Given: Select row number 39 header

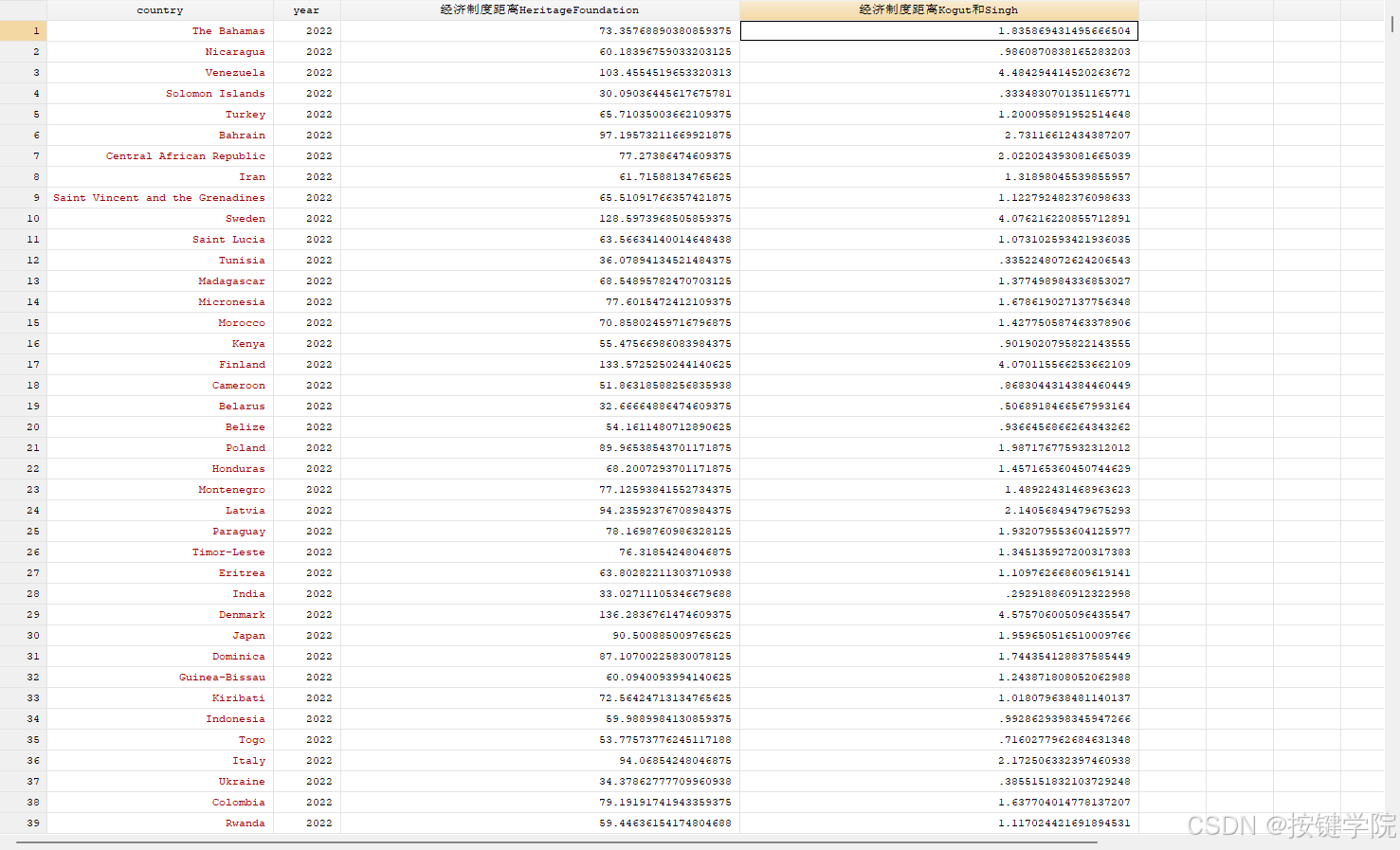Looking at the screenshot, I should coord(24,823).
